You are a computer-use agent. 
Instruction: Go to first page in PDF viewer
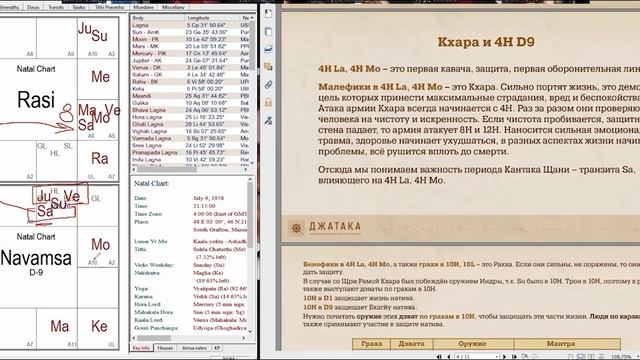pos(439,357)
